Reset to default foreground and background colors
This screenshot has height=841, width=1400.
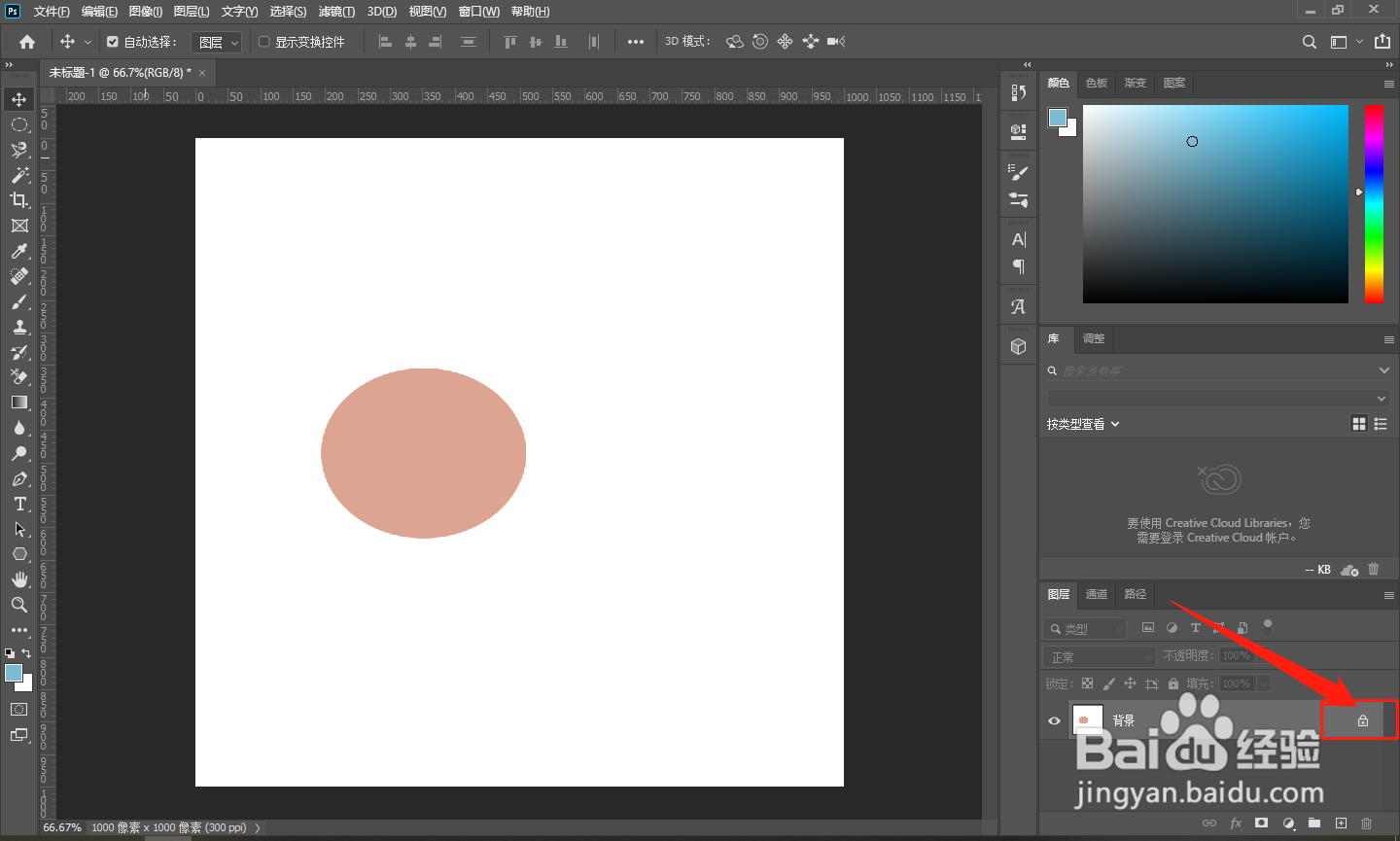click(x=10, y=653)
